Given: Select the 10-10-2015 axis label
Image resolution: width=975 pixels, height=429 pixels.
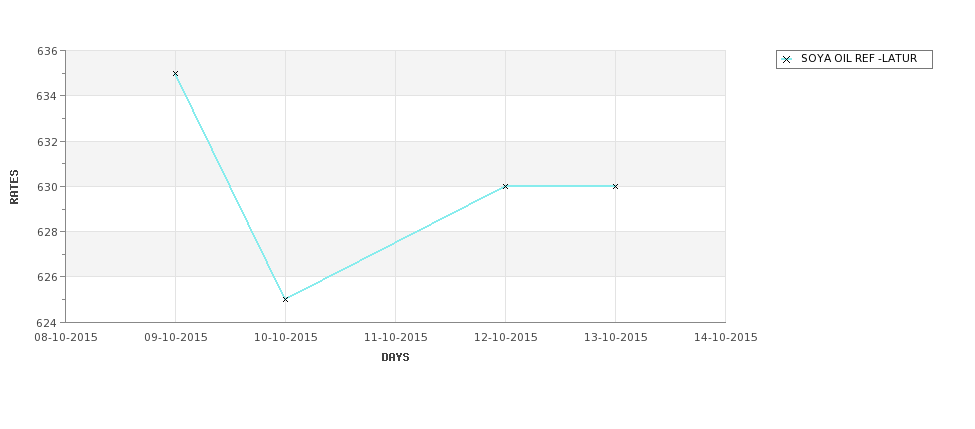Looking at the screenshot, I should [x=285, y=338].
